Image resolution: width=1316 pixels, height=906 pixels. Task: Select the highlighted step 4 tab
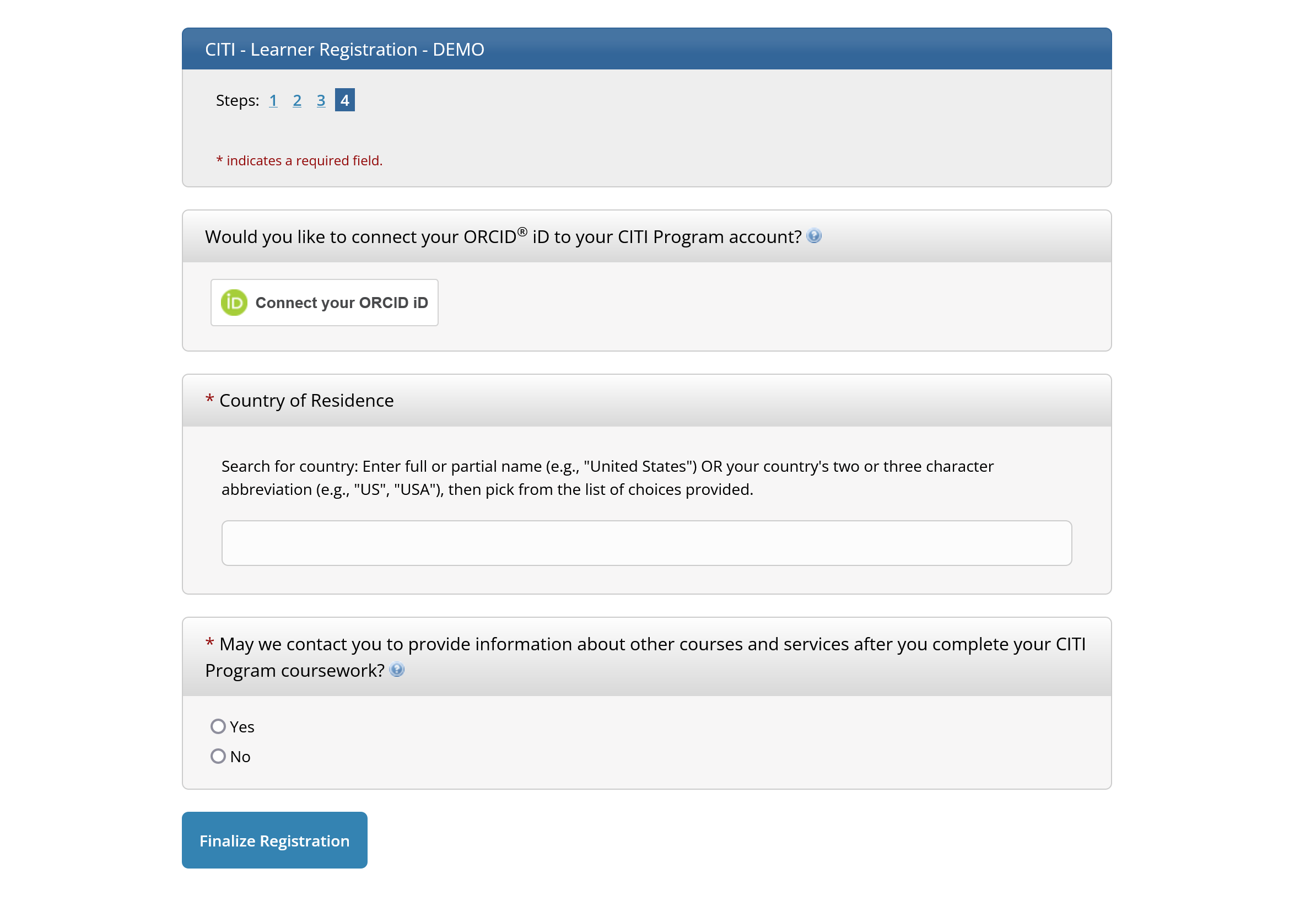tap(344, 100)
